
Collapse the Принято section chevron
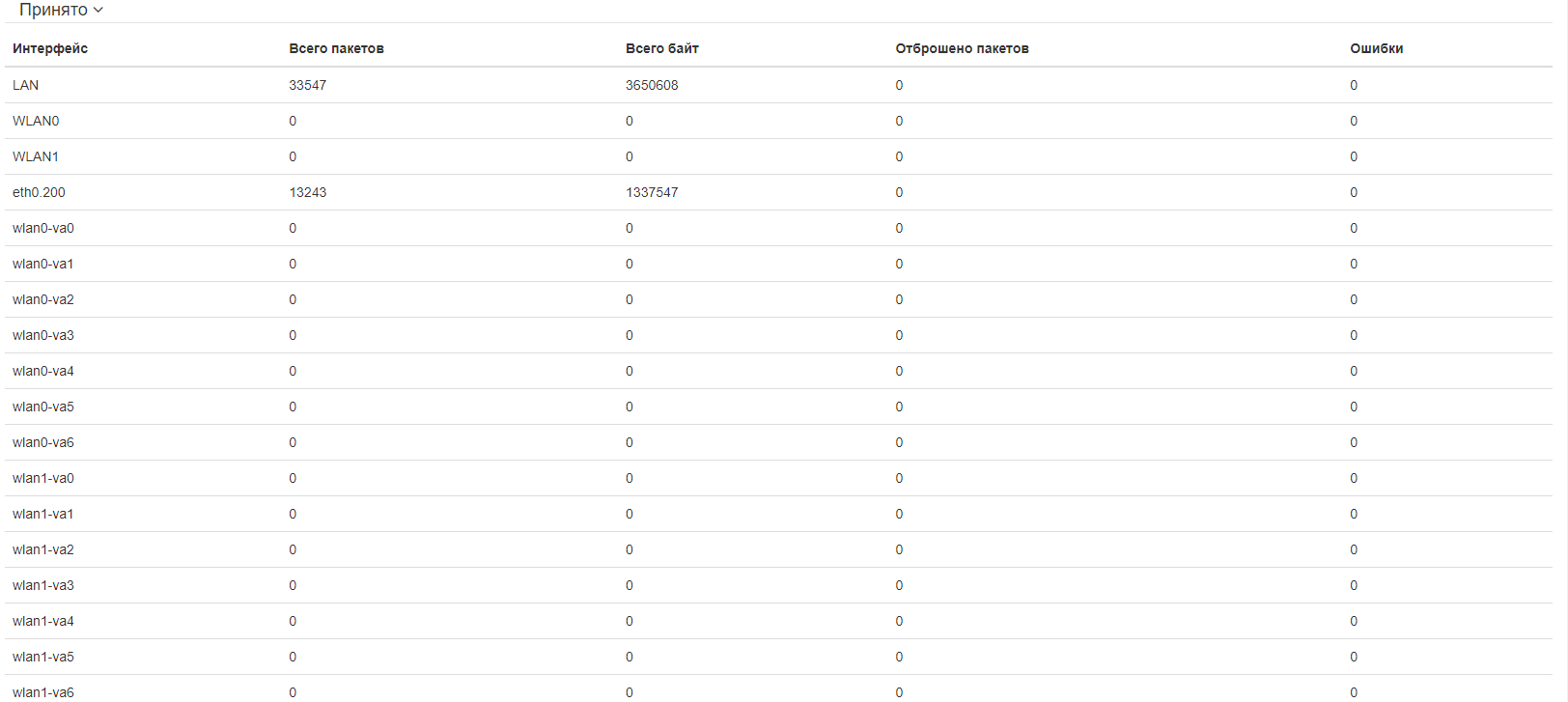tap(98, 10)
